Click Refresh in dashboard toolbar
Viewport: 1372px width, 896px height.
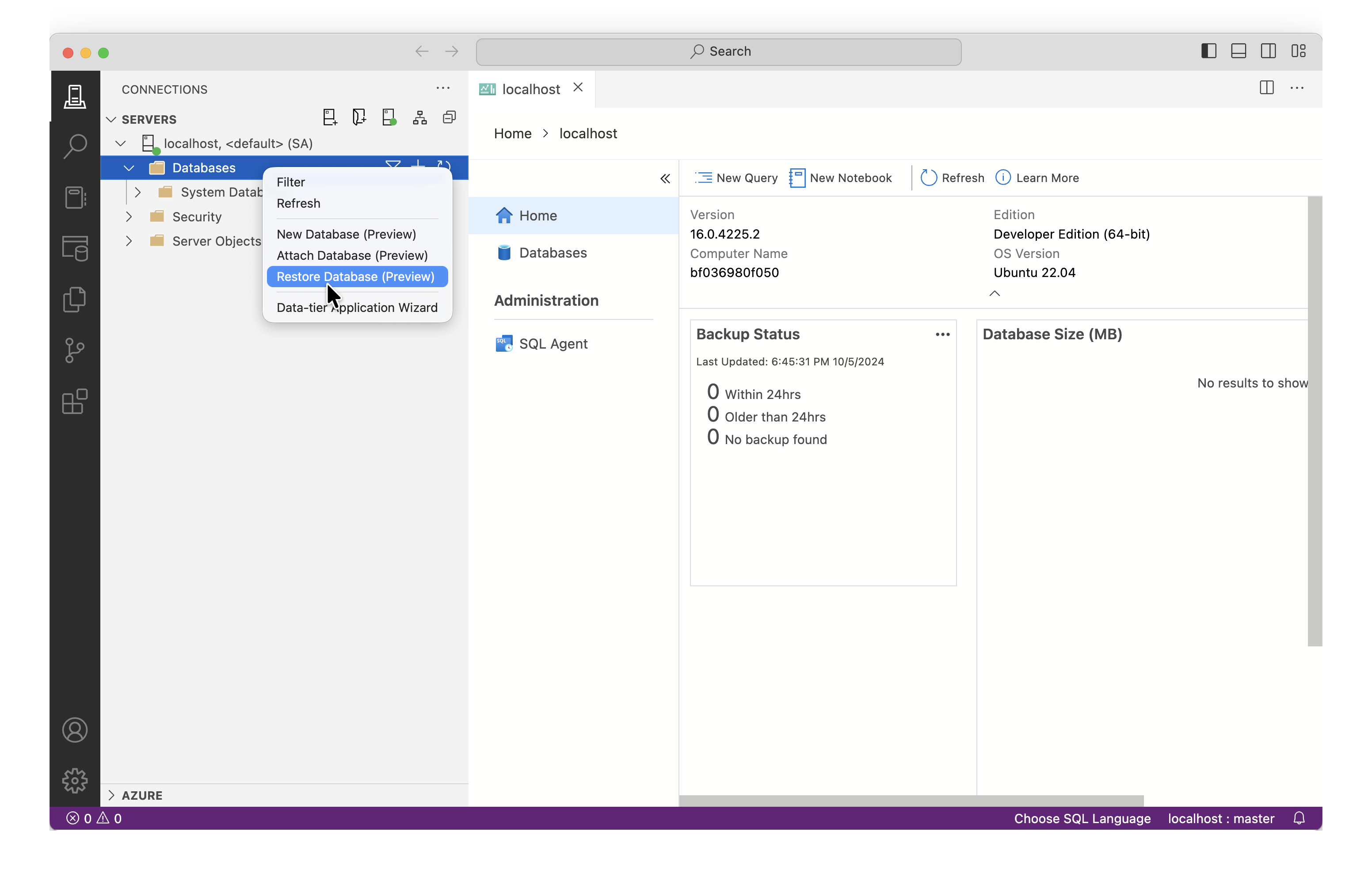click(953, 178)
